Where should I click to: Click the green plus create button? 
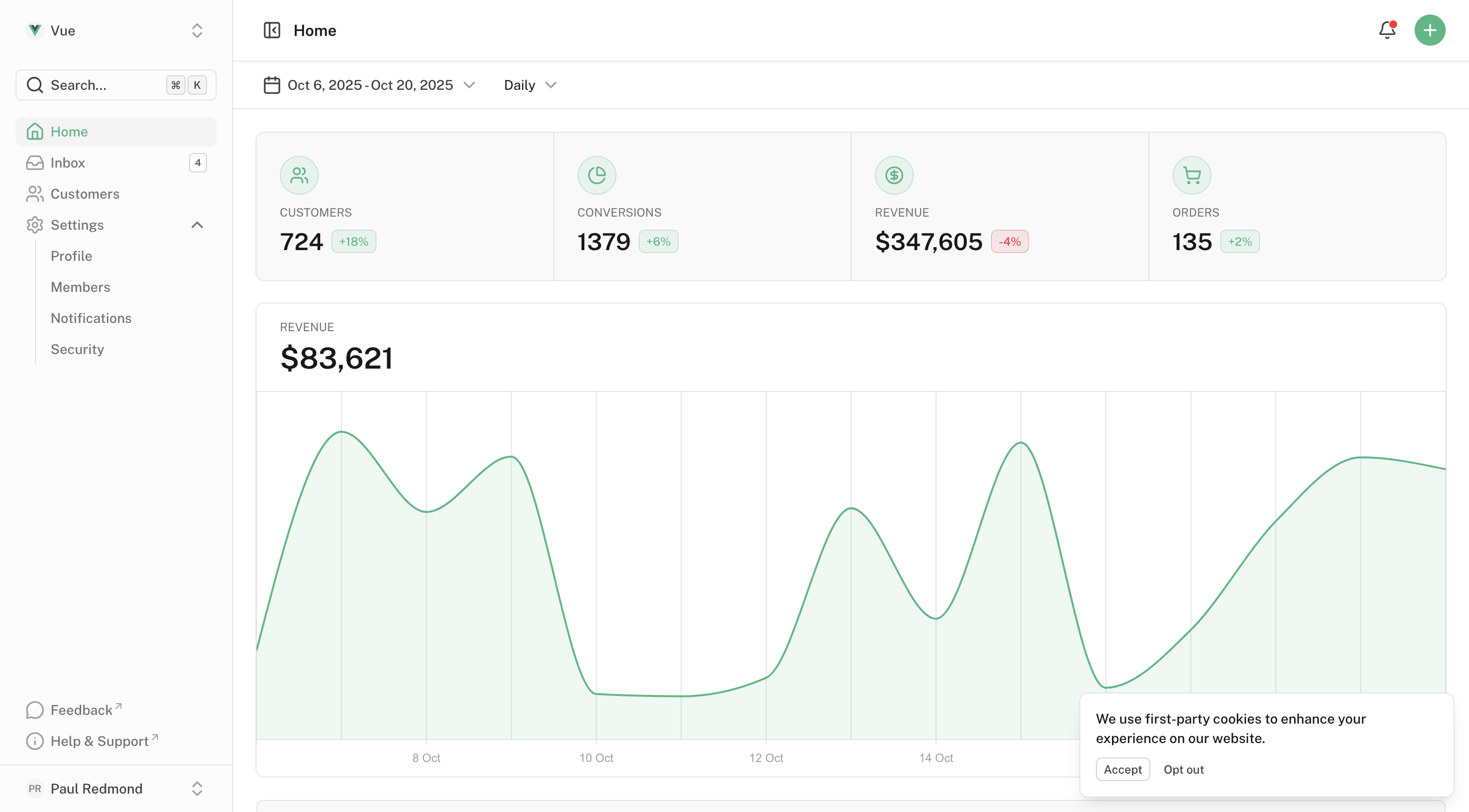[1430, 30]
